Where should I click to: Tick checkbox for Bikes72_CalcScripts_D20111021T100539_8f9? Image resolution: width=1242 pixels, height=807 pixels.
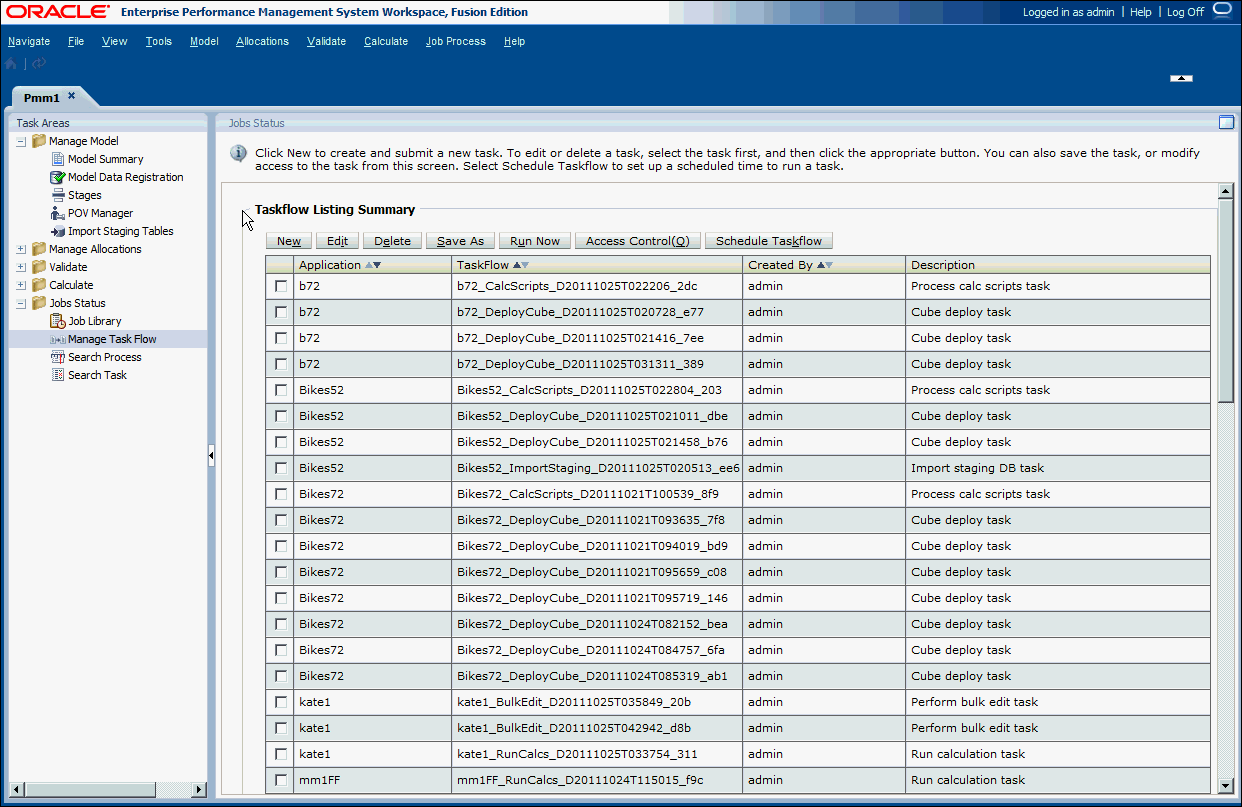pos(281,494)
